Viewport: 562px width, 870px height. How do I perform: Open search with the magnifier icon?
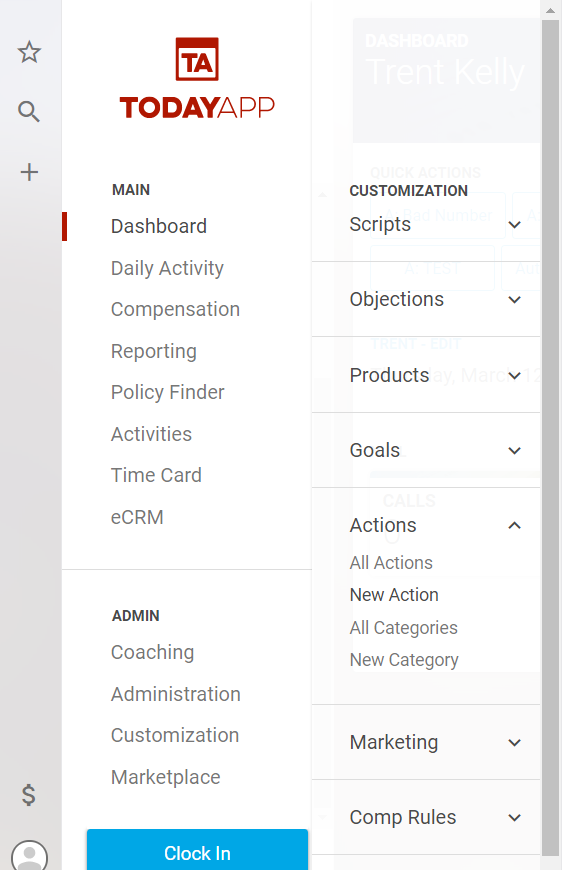point(29,112)
